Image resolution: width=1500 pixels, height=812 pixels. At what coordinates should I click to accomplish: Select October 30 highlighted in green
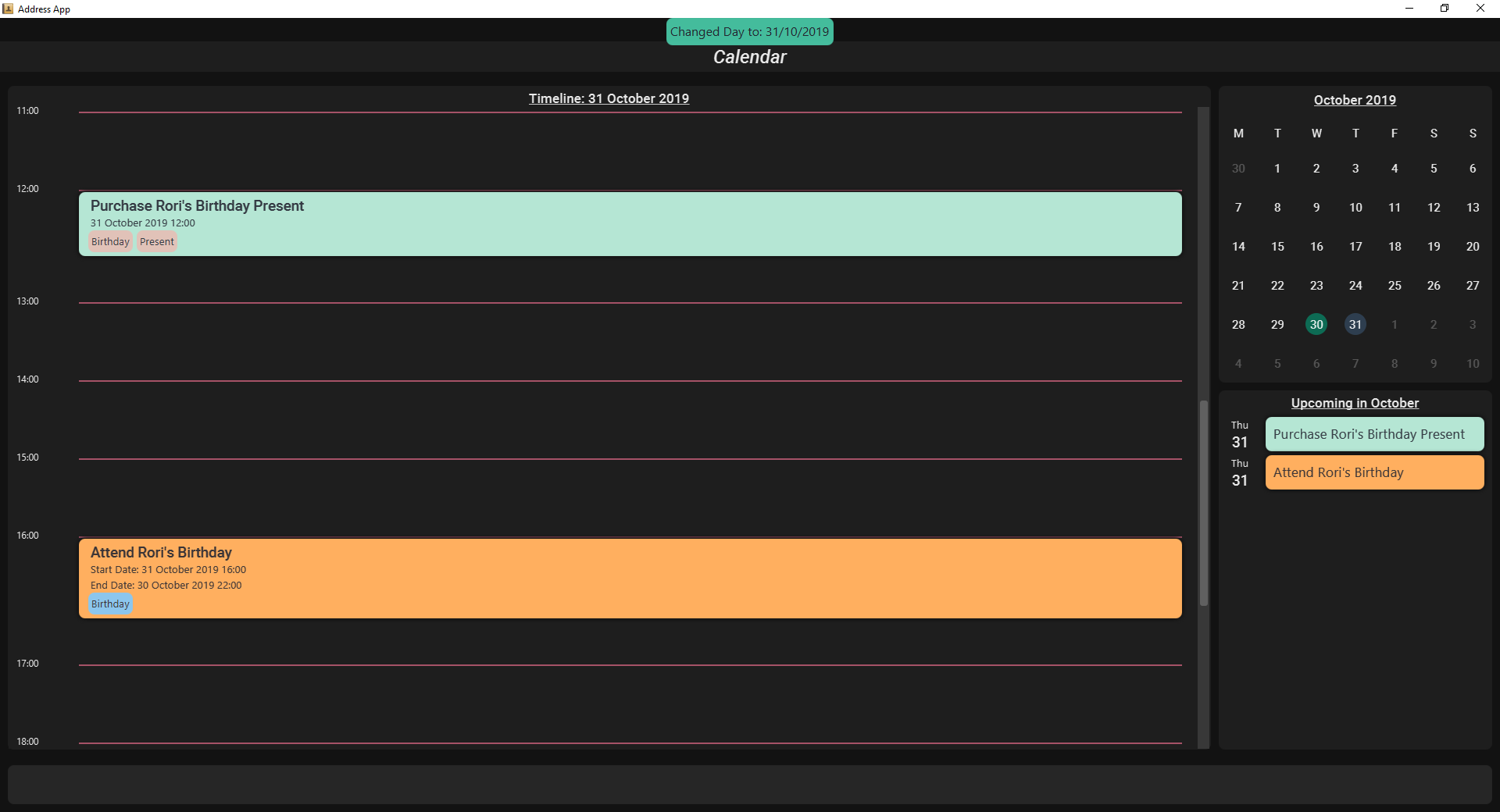pos(1316,325)
